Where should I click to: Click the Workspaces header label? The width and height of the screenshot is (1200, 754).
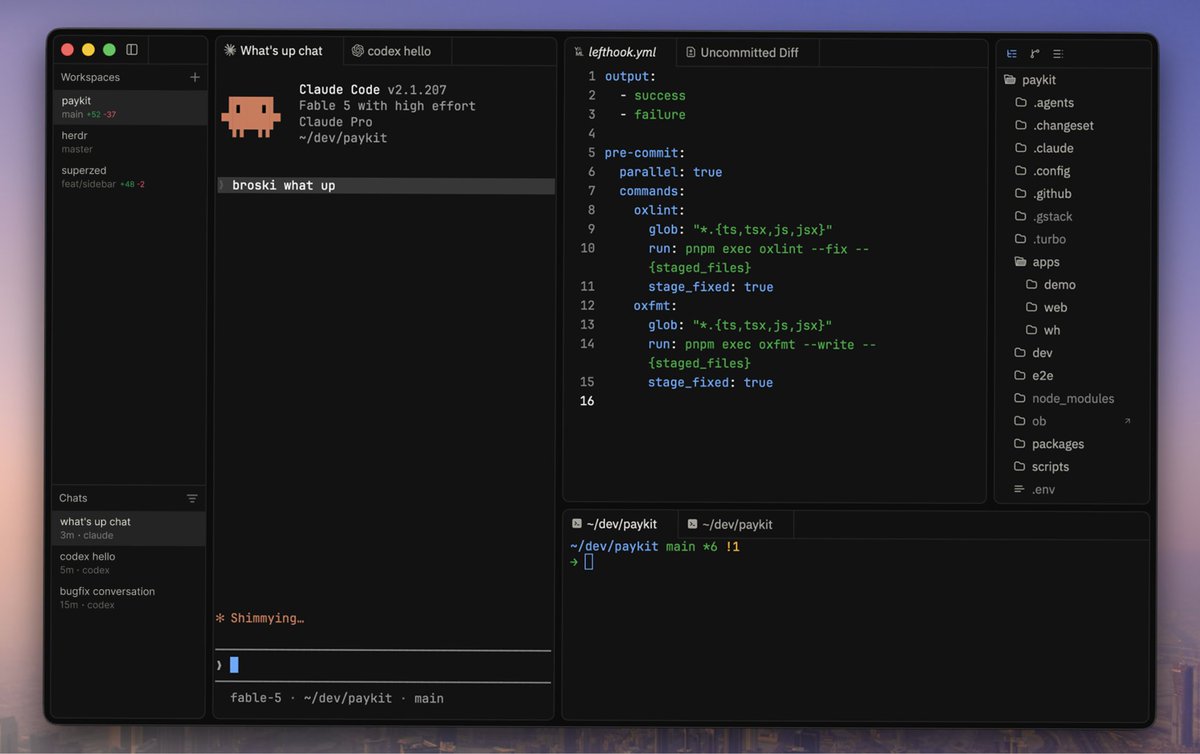pyautogui.click(x=90, y=77)
